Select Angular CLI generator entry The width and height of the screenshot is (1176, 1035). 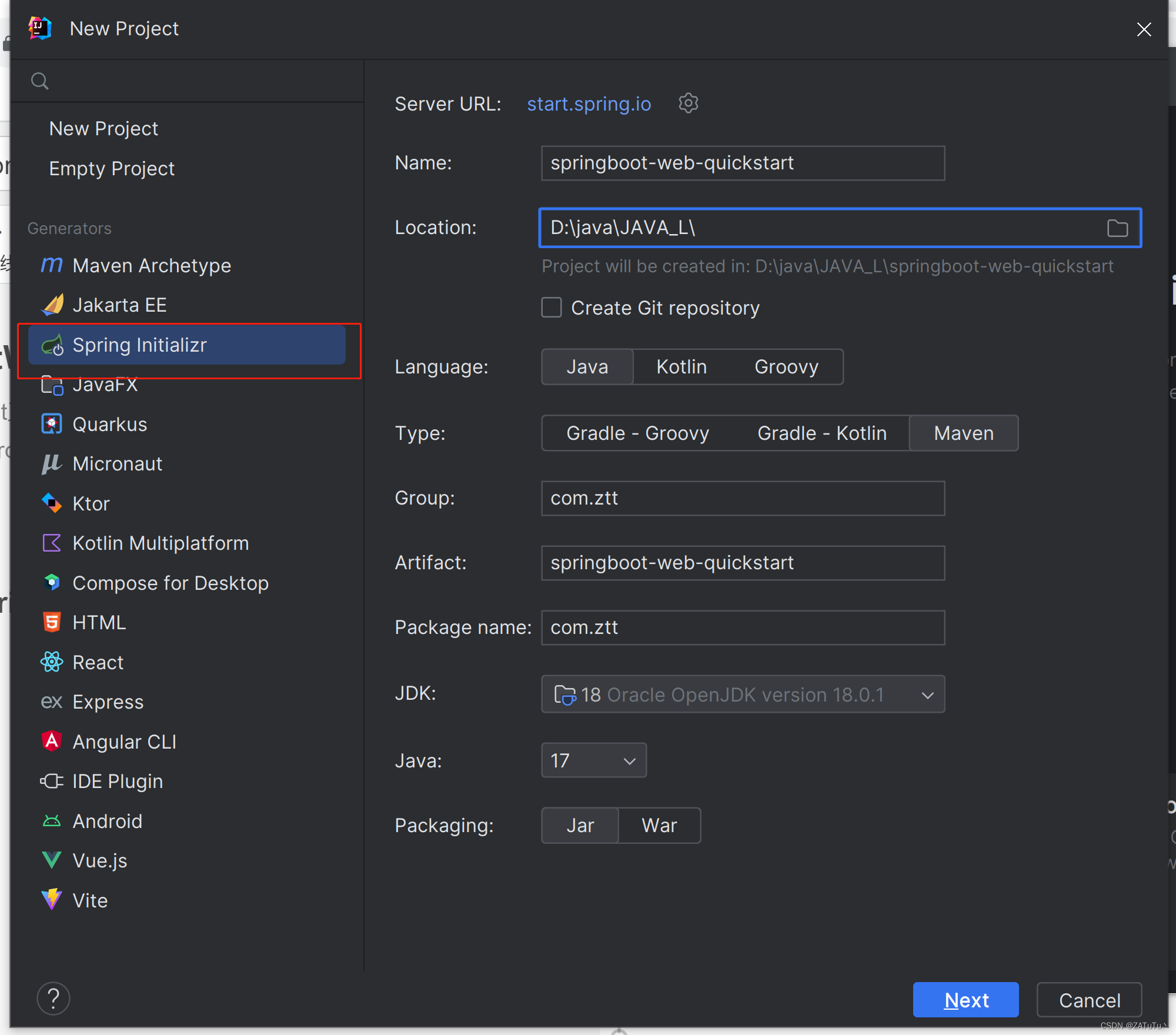[186, 742]
